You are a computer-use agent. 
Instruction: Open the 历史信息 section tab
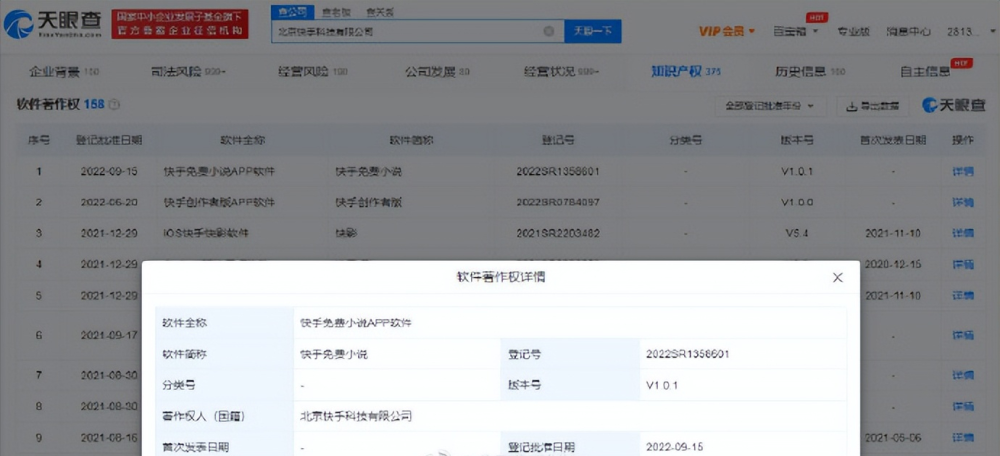(x=810, y=72)
